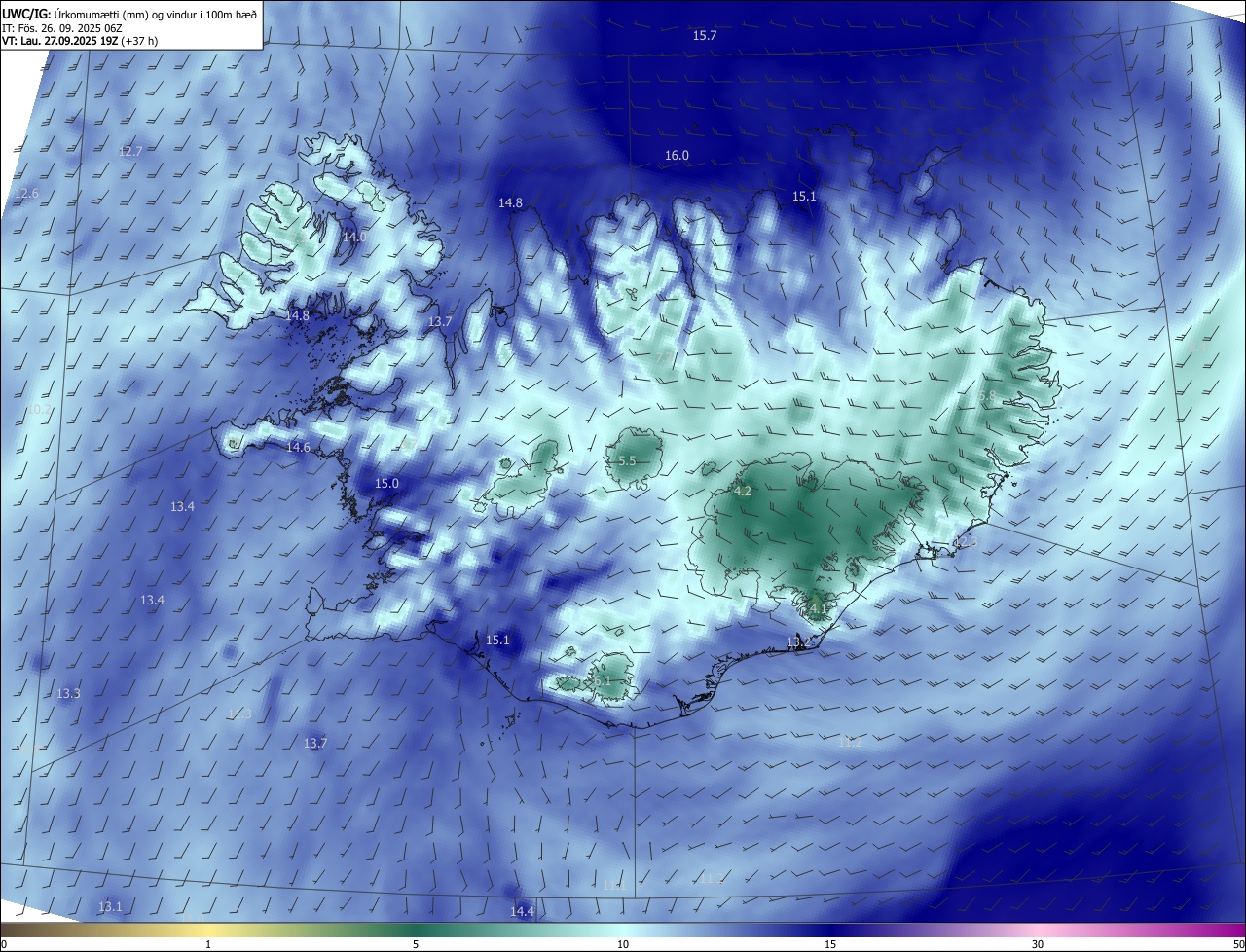Viewport: 1246px width, 952px height.
Task: Click the 12.7 value label
Action: coord(130,151)
